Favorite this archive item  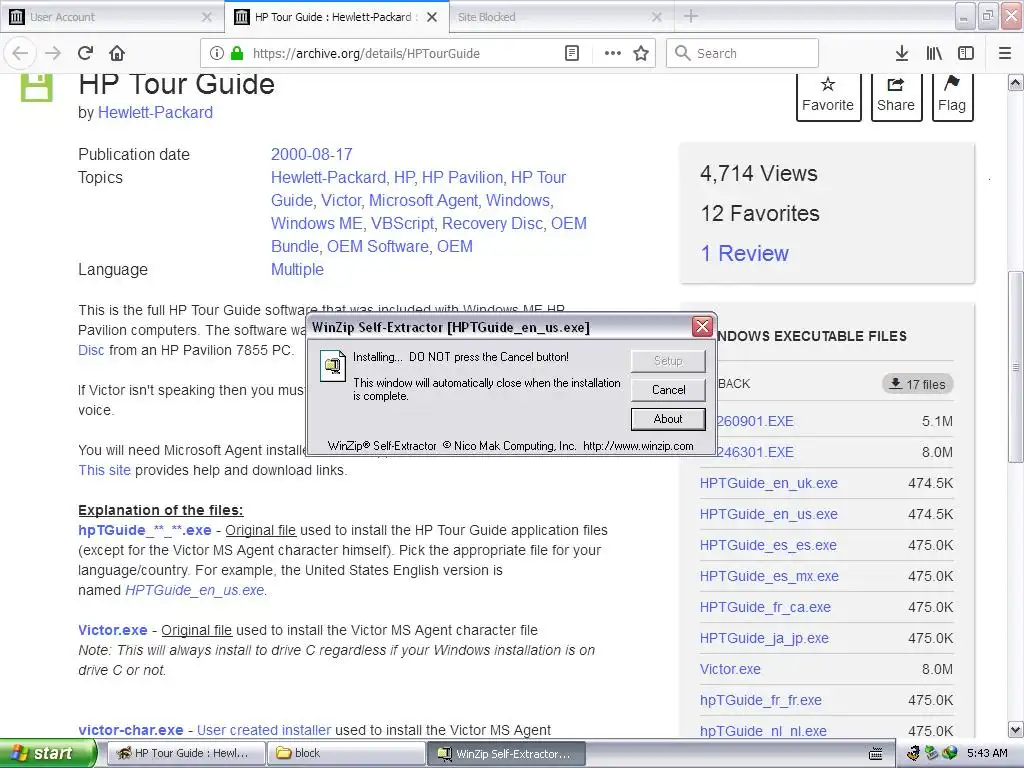[x=827, y=95]
